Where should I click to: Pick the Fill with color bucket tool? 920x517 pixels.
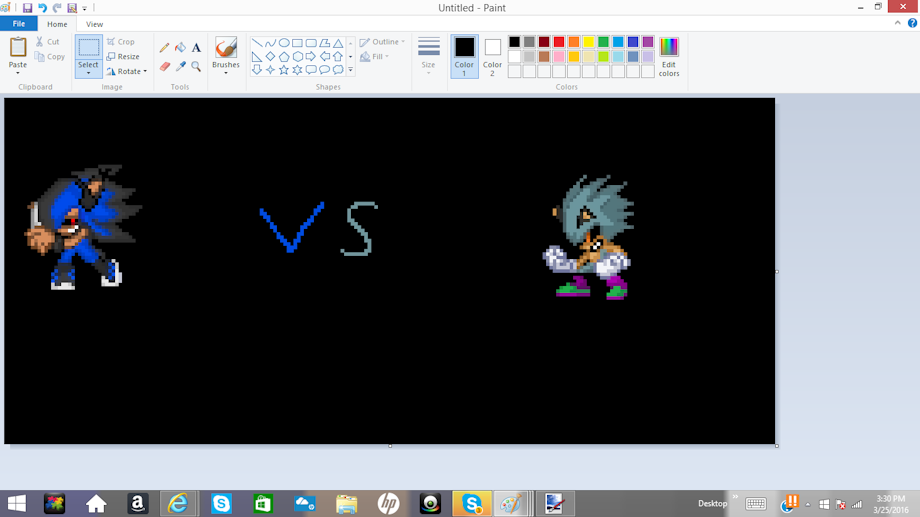point(180,47)
